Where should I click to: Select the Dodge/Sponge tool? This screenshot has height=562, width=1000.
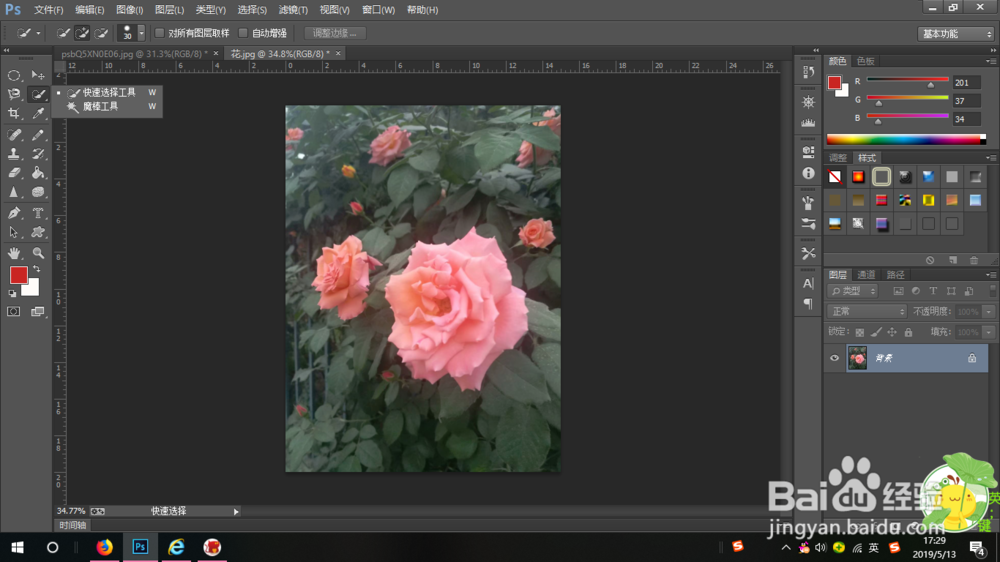tap(38, 192)
